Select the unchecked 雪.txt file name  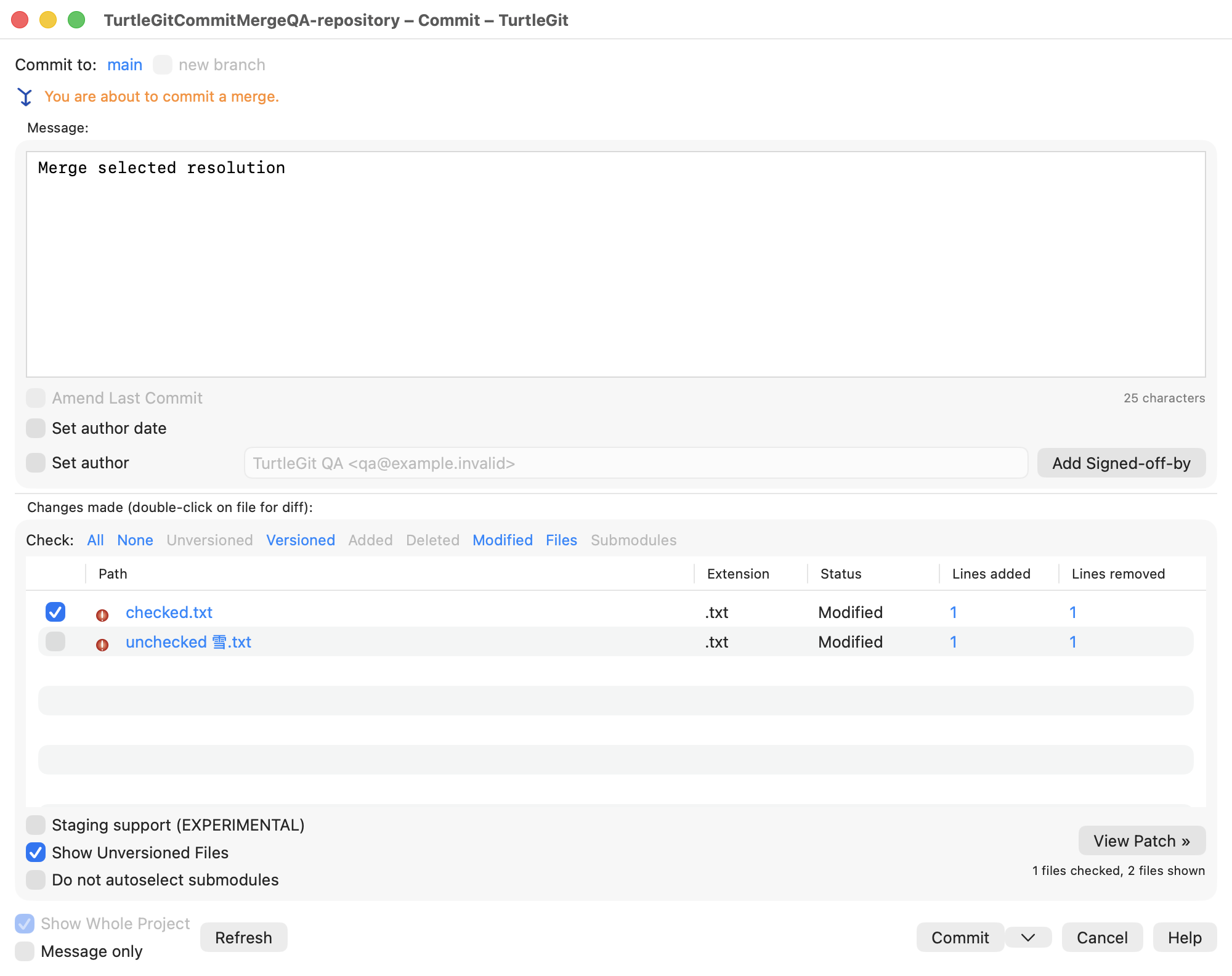[188, 642]
